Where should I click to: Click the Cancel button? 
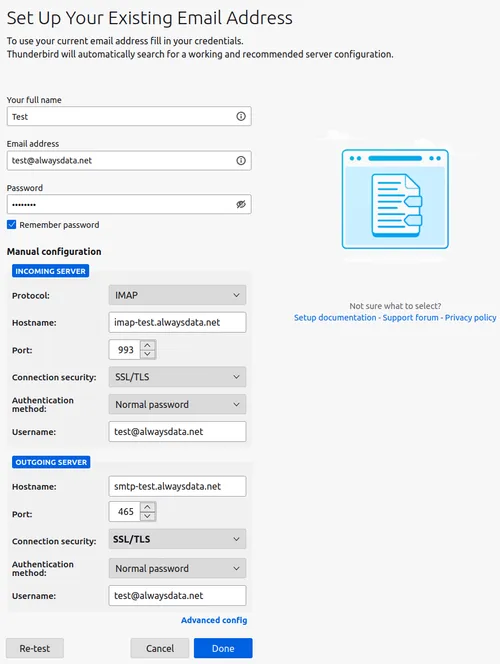point(160,648)
